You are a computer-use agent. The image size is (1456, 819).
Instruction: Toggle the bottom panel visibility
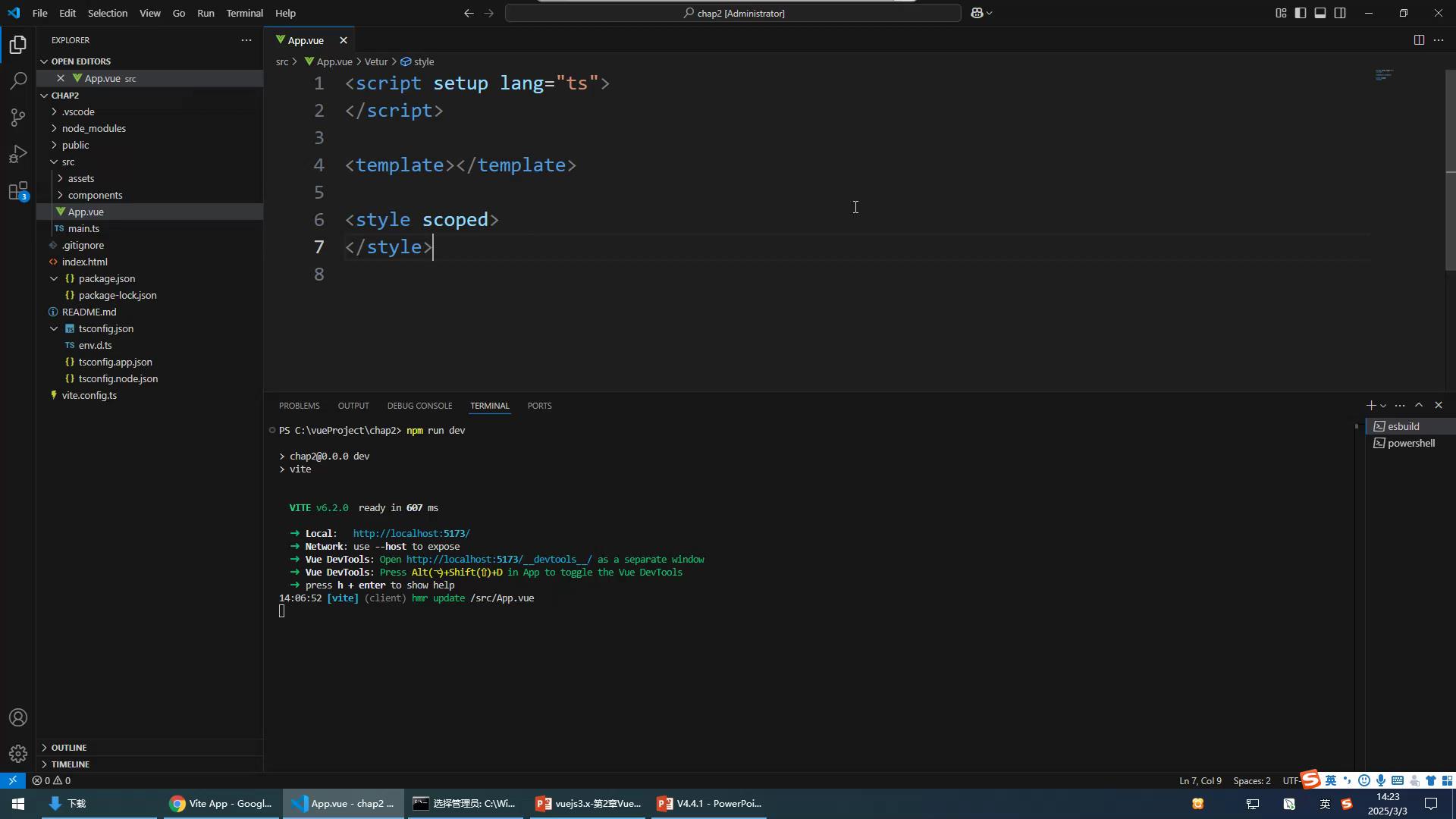[x=1320, y=13]
